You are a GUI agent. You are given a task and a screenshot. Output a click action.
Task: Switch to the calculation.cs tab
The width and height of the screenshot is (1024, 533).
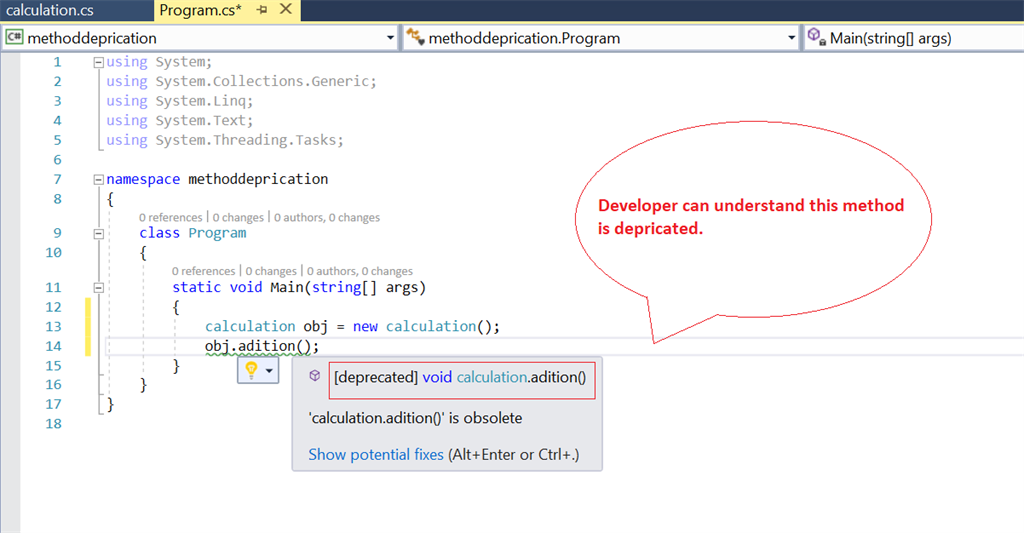50,10
